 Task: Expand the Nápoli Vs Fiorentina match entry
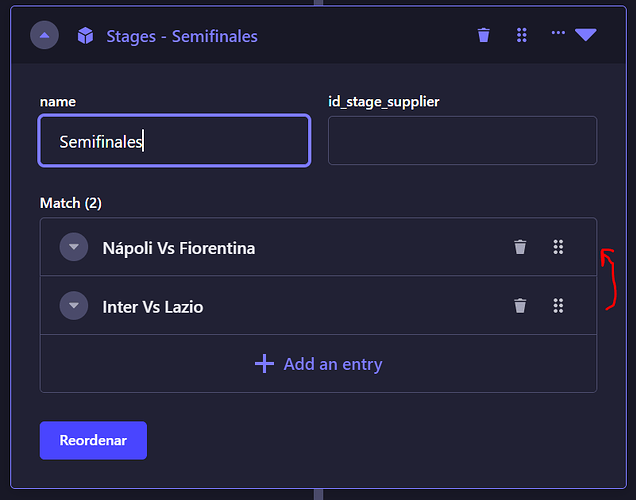tap(74, 247)
